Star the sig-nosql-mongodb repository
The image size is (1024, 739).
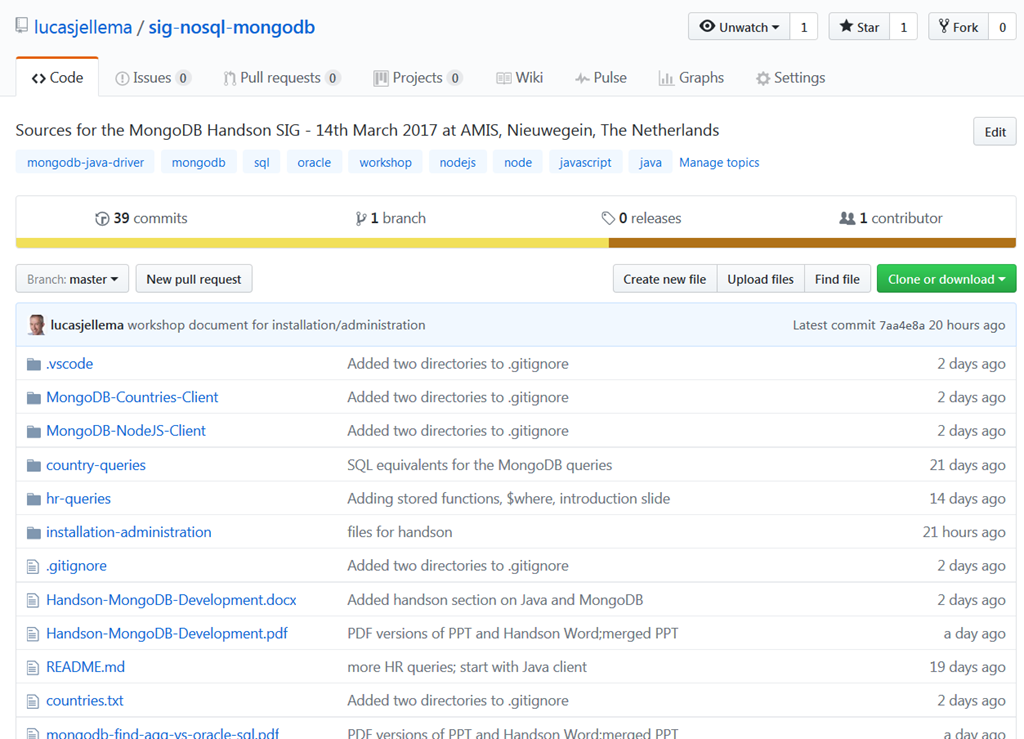coord(858,27)
